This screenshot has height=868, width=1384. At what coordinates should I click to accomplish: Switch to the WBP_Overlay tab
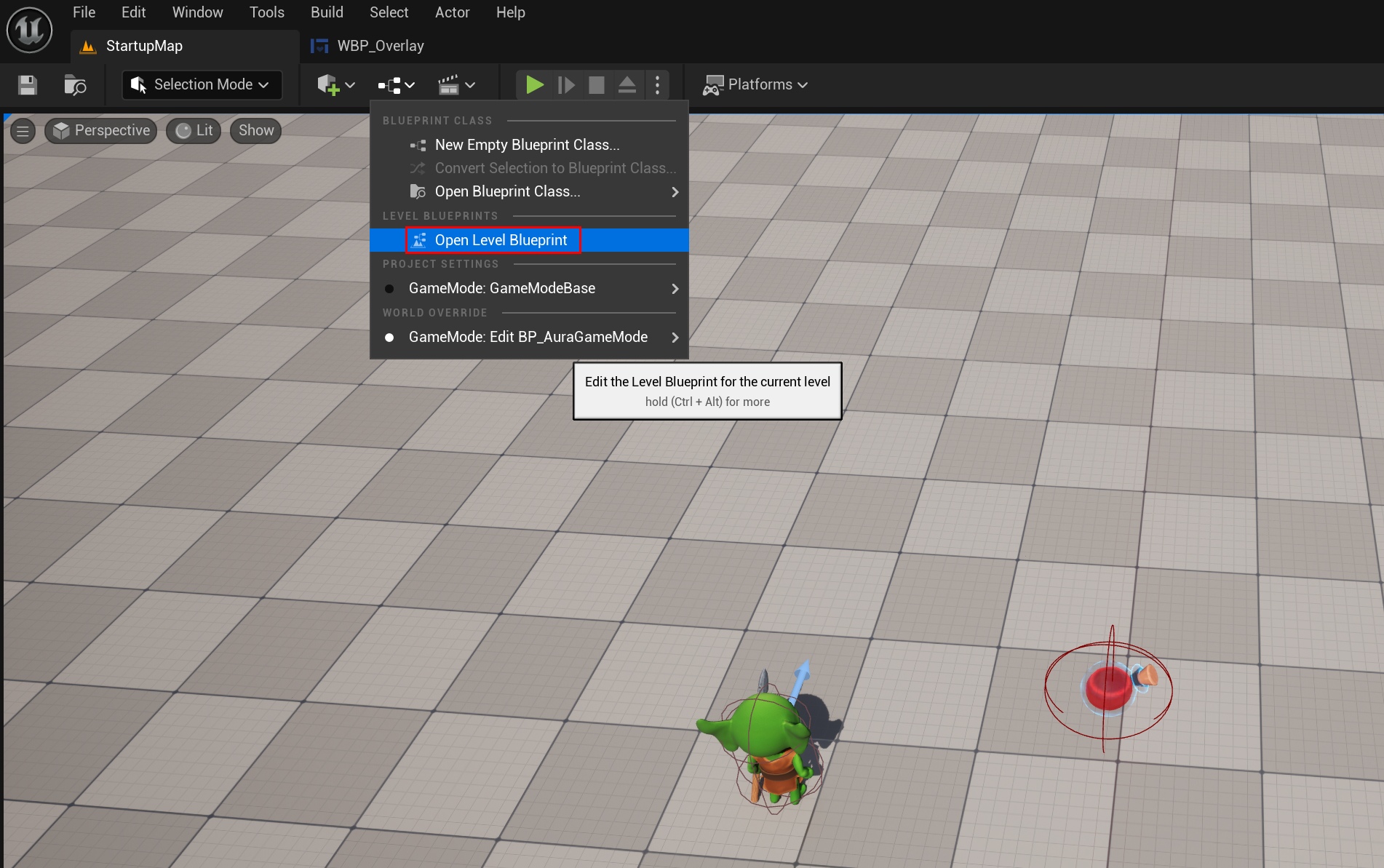click(367, 46)
